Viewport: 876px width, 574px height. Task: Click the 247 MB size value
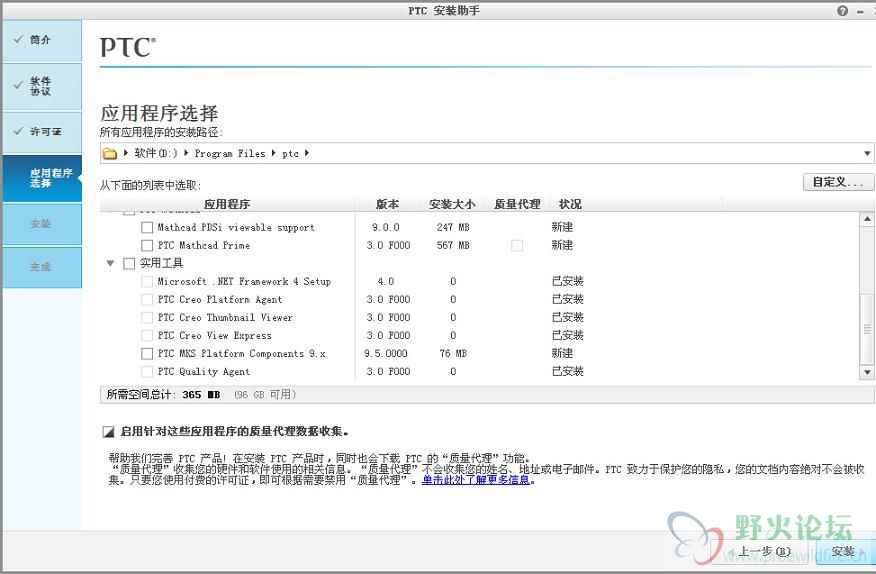[x=453, y=227]
